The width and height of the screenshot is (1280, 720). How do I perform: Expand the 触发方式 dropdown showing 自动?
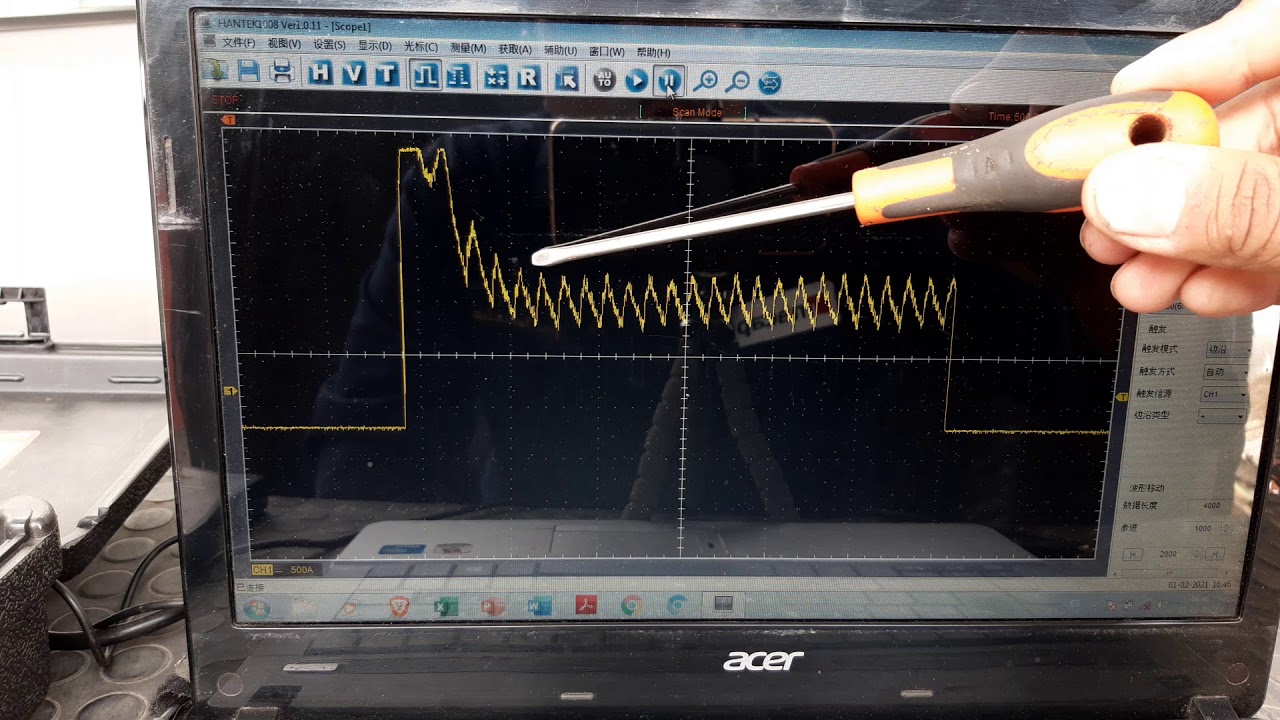pos(1227,372)
